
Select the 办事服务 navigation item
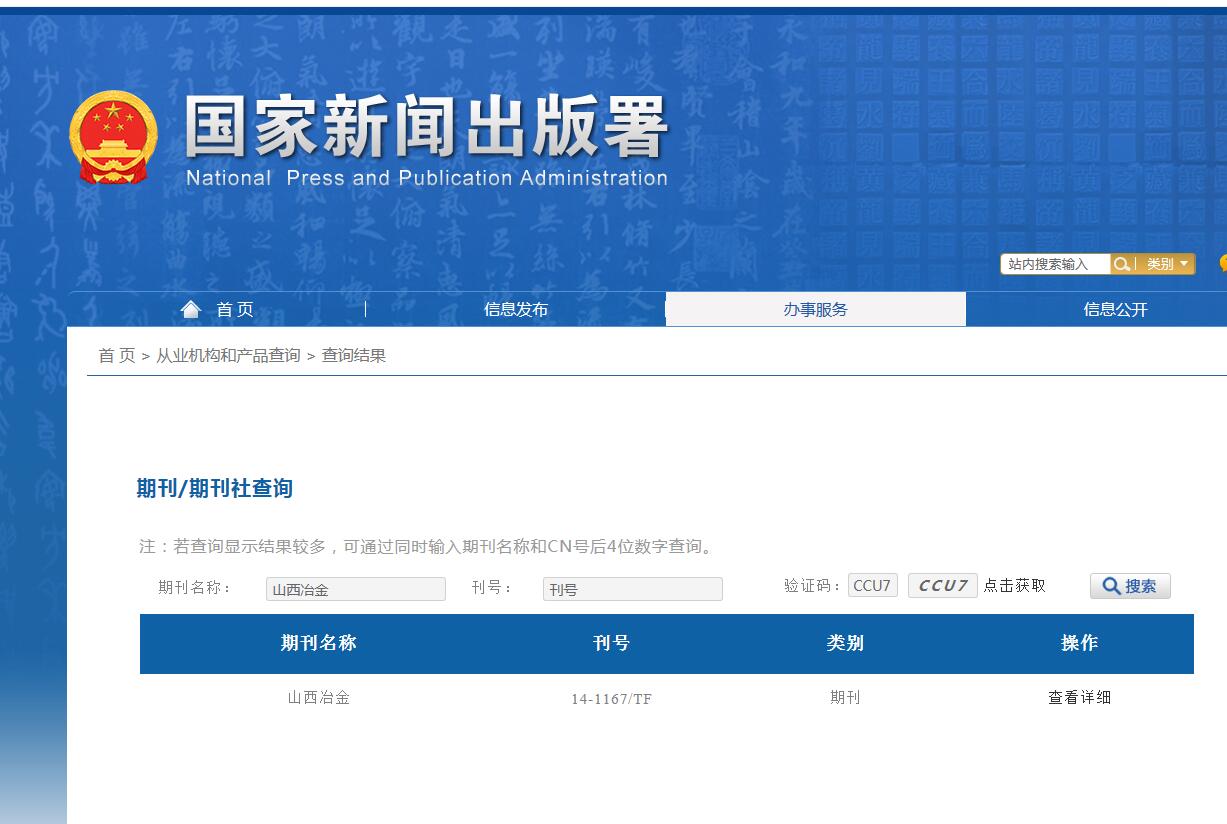click(816, 309)
